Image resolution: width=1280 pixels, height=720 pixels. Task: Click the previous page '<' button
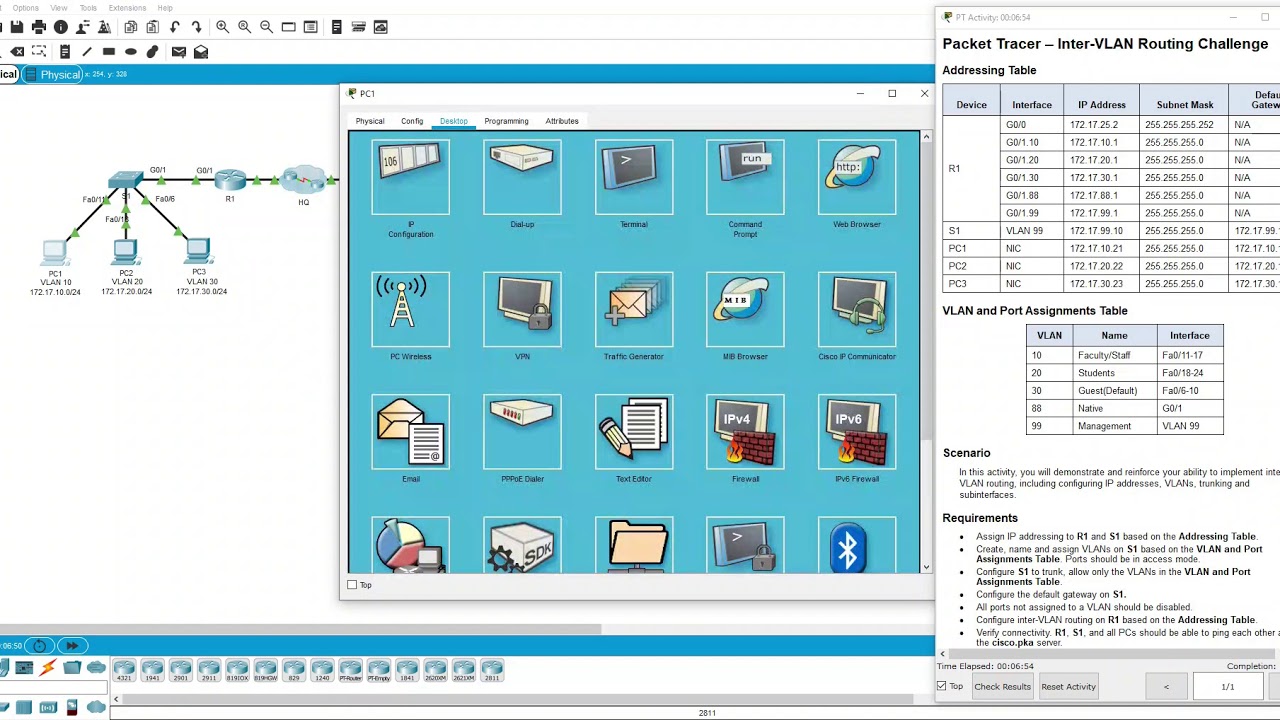point(1166,687)
